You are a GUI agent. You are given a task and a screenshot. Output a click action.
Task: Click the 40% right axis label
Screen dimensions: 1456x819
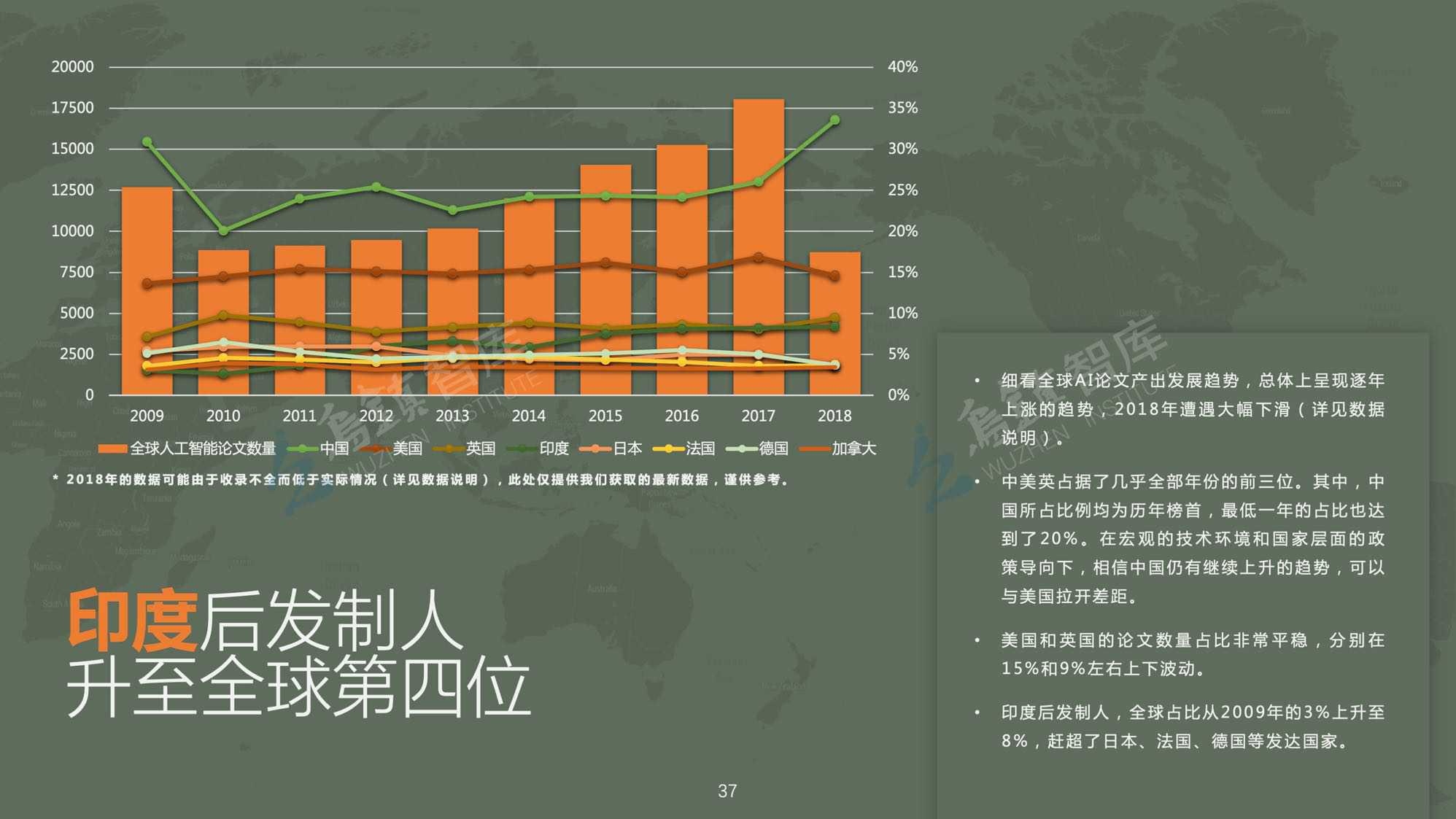[902, 66]
